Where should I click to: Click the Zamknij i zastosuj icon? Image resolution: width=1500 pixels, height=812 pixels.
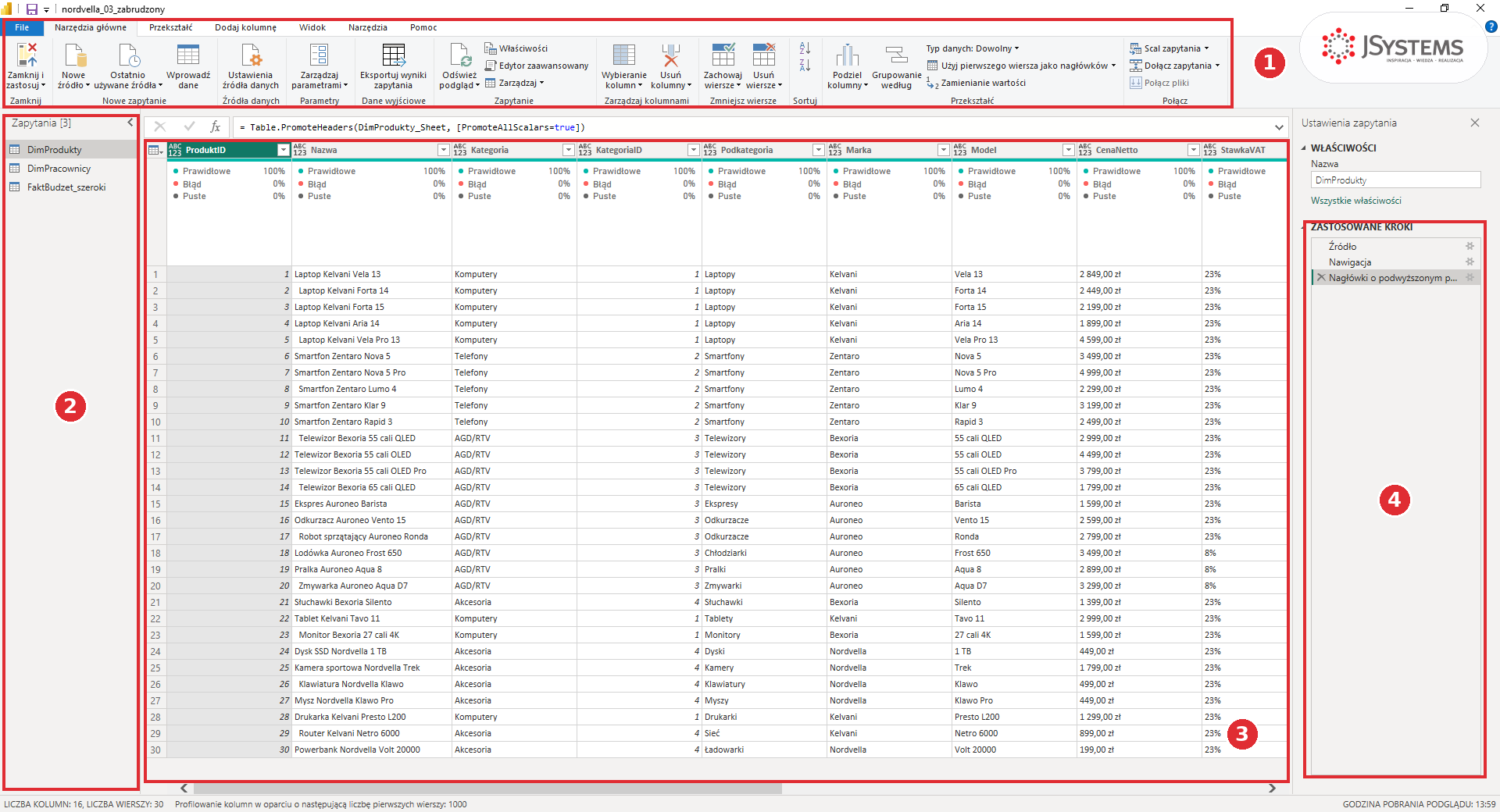pos(27,55)
